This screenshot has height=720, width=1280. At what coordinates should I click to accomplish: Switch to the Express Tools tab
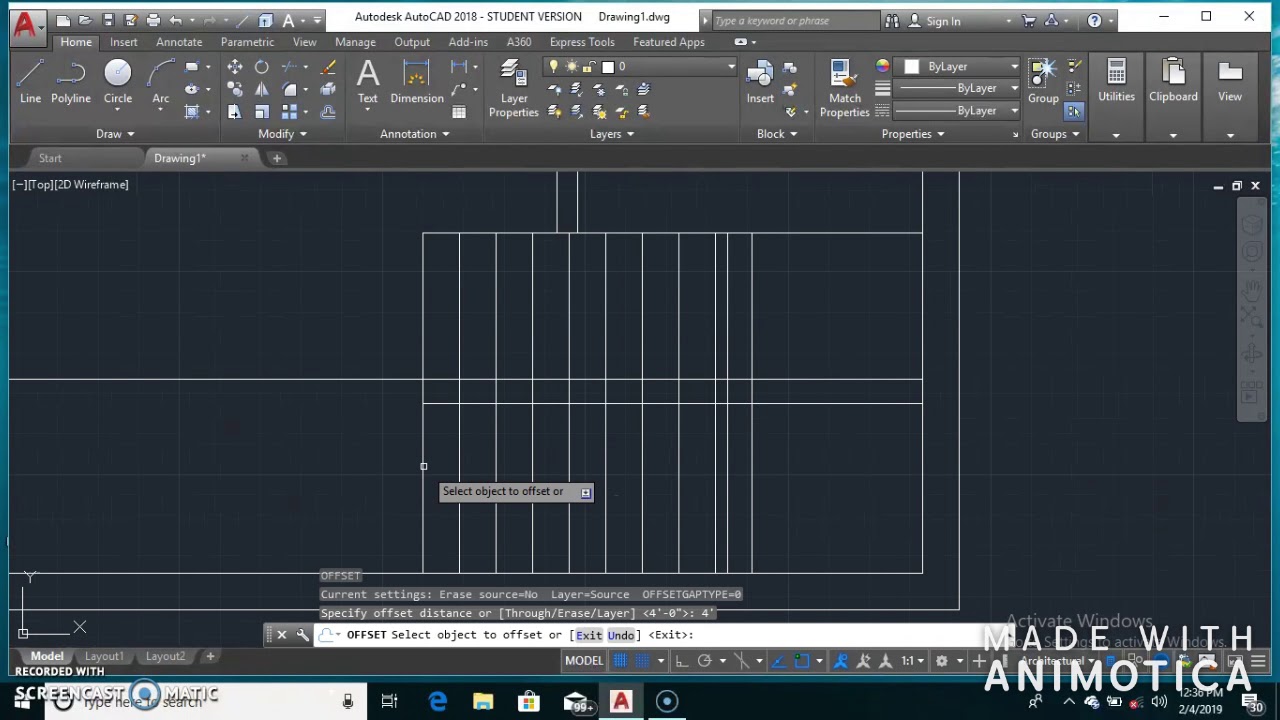pyautogui.click(x=582, y=42)
